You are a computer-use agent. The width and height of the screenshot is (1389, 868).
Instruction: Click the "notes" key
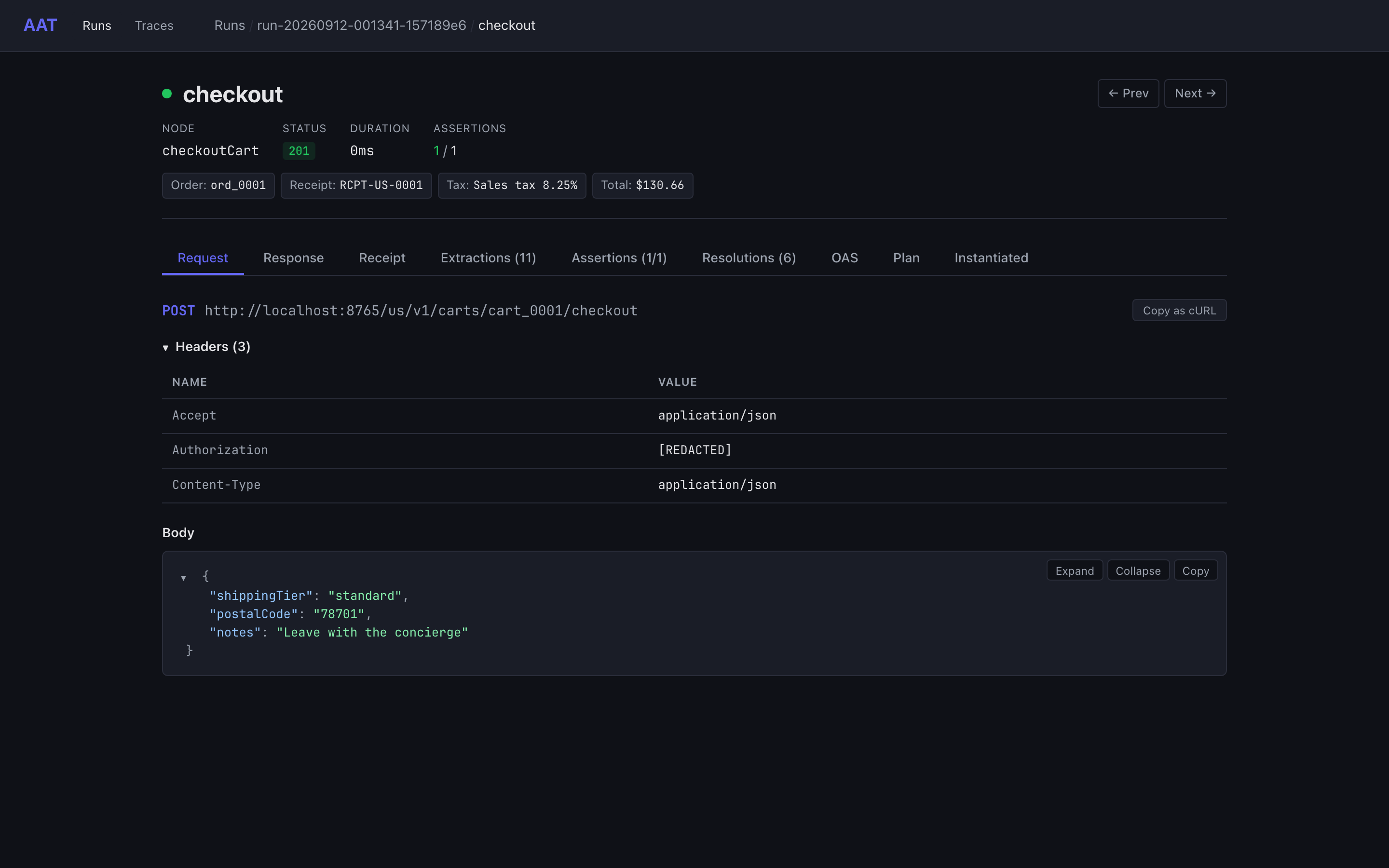(235, 633)
